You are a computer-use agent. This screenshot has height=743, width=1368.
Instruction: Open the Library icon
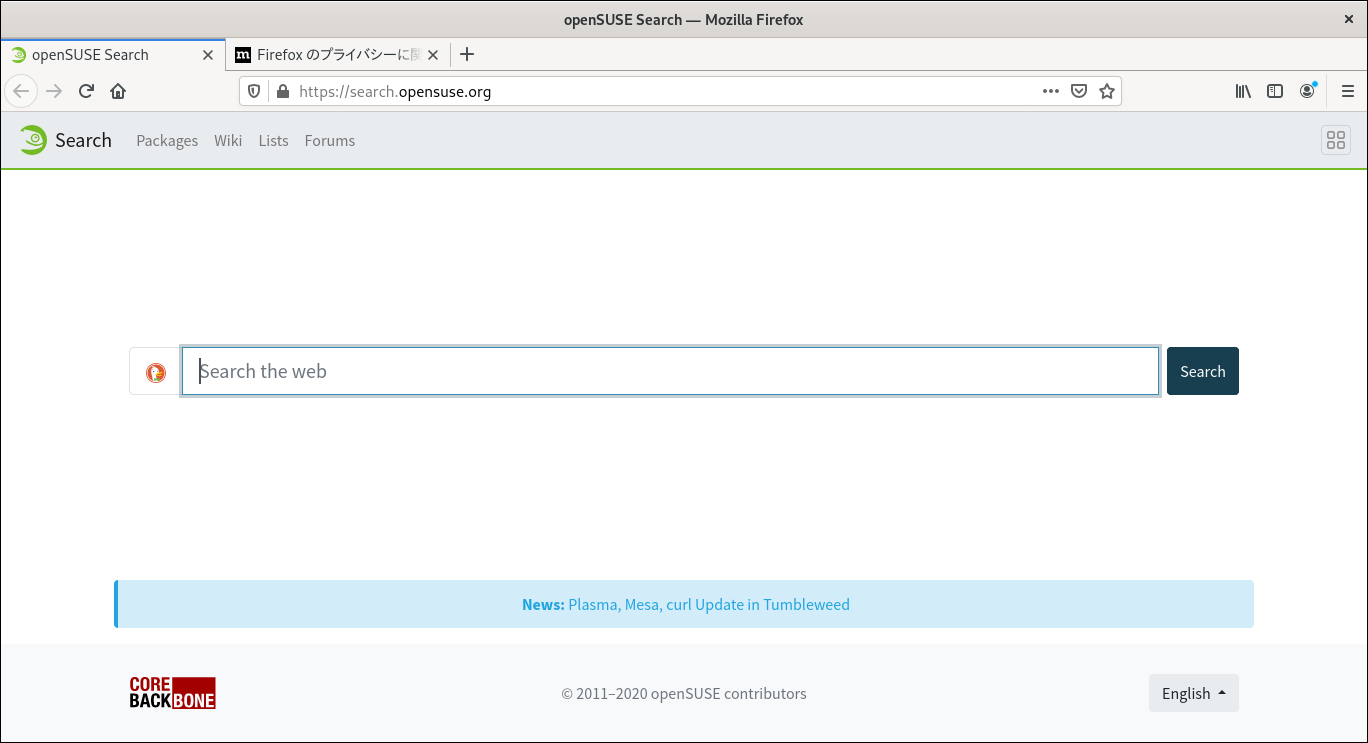click(x=1243, y=91)
